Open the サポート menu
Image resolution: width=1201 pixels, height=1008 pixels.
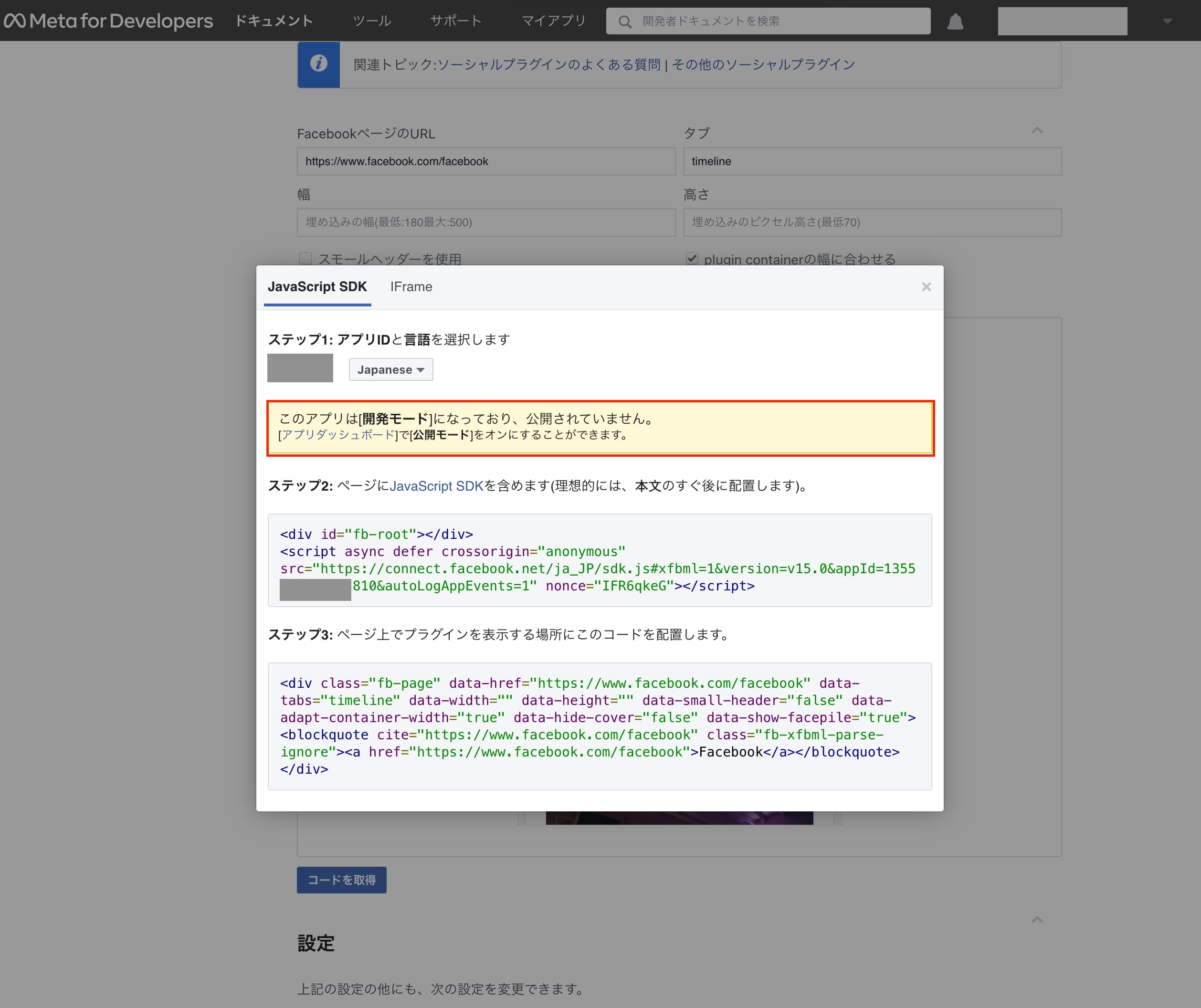tap(456, 21)
